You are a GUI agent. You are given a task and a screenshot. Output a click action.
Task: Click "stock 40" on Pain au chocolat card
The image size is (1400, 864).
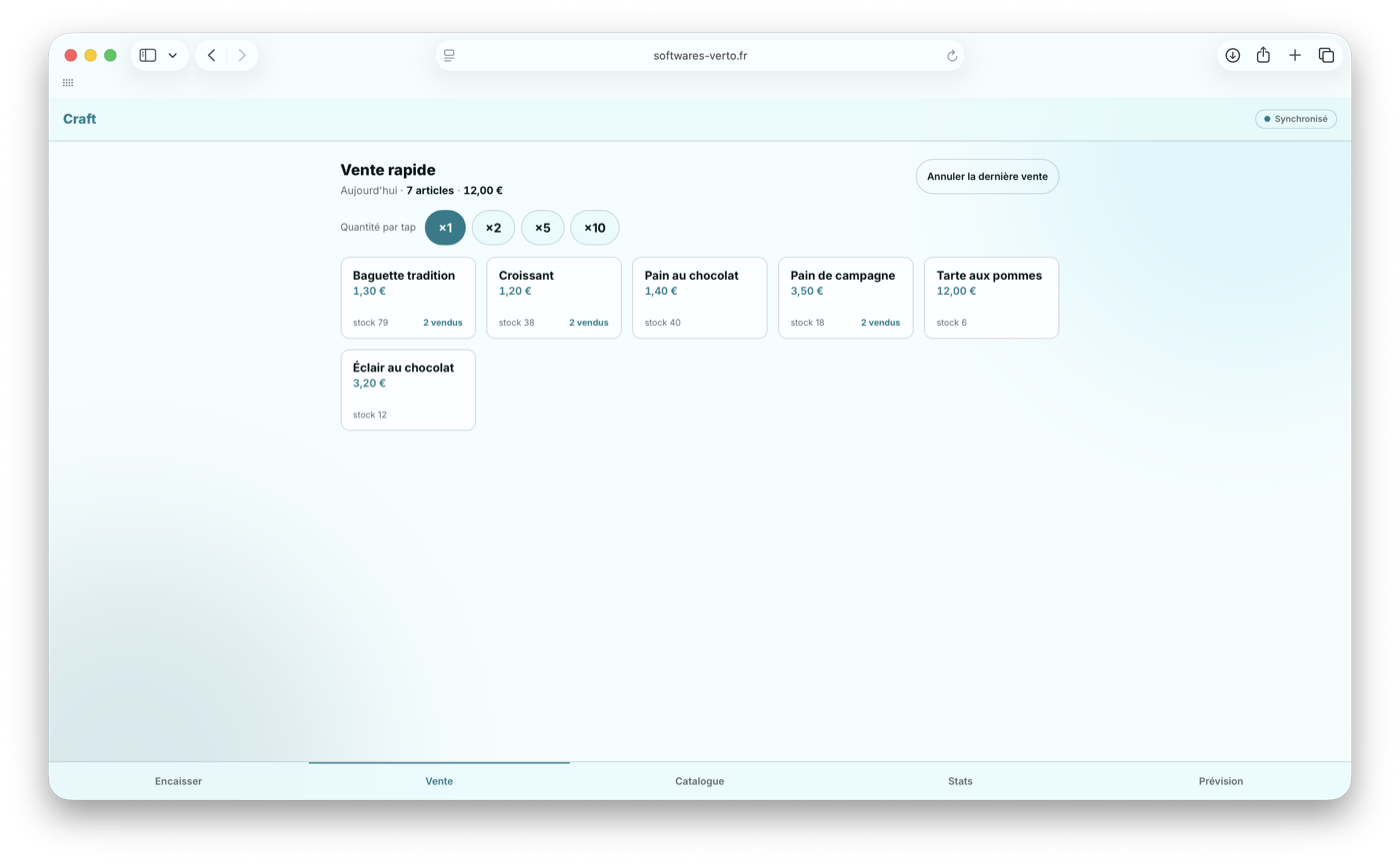pyautogui.click(x=663, y=323)
